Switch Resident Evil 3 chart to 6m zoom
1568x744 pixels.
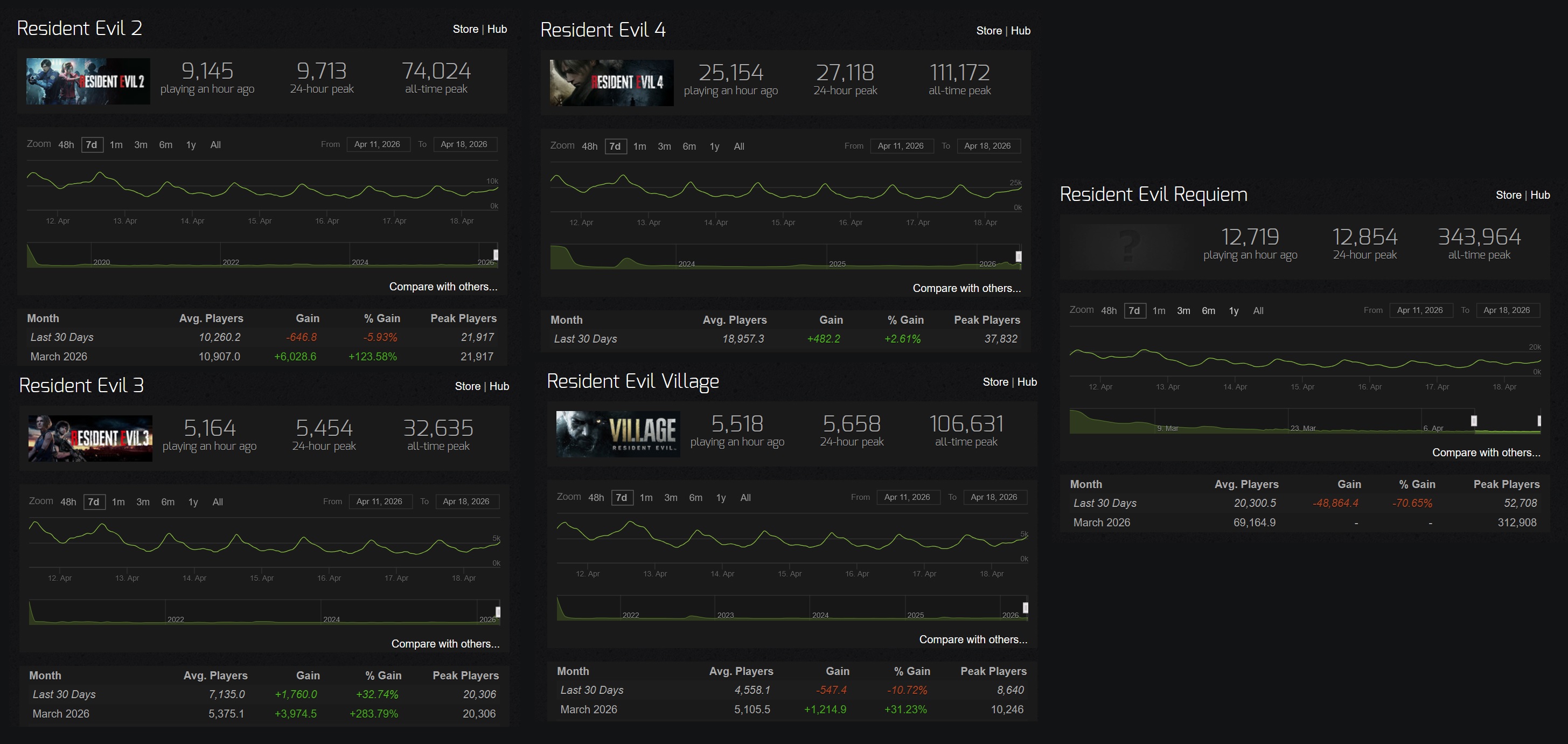pos(168,502)
